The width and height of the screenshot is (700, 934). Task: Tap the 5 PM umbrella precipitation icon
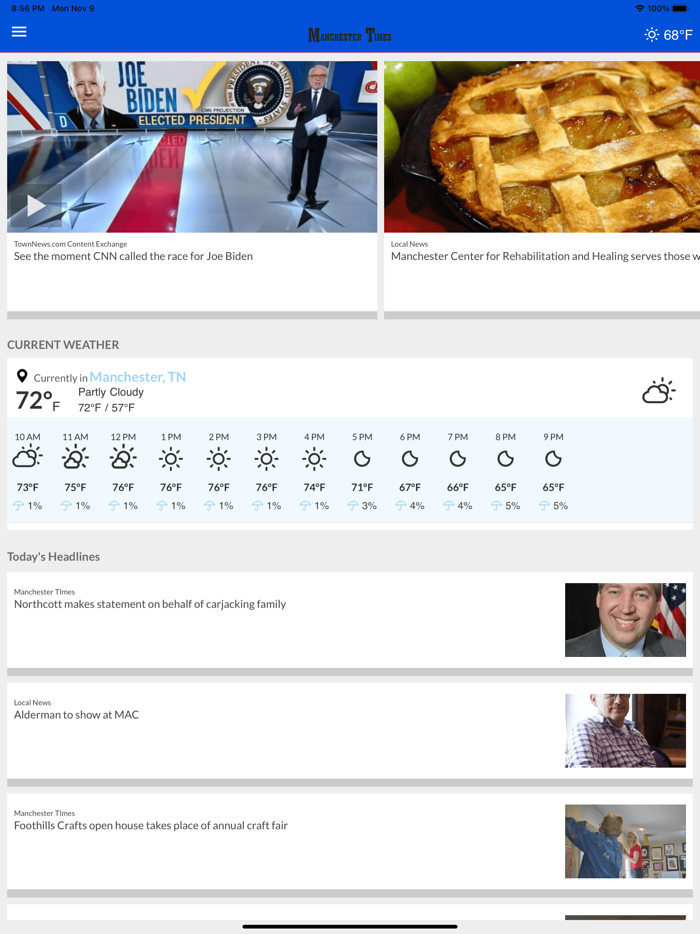click(x=353, y=506)
